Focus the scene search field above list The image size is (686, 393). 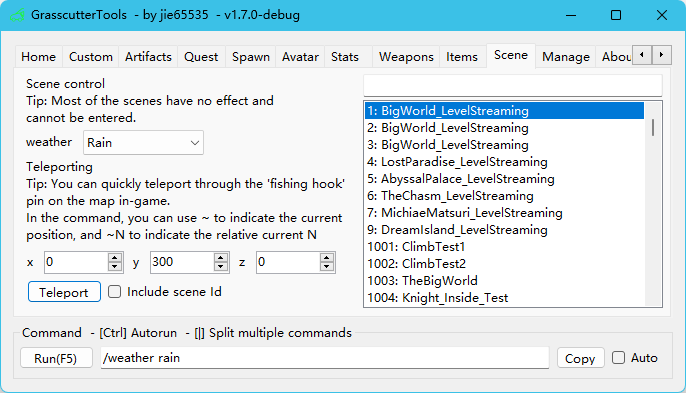click(x=513, y=85)
